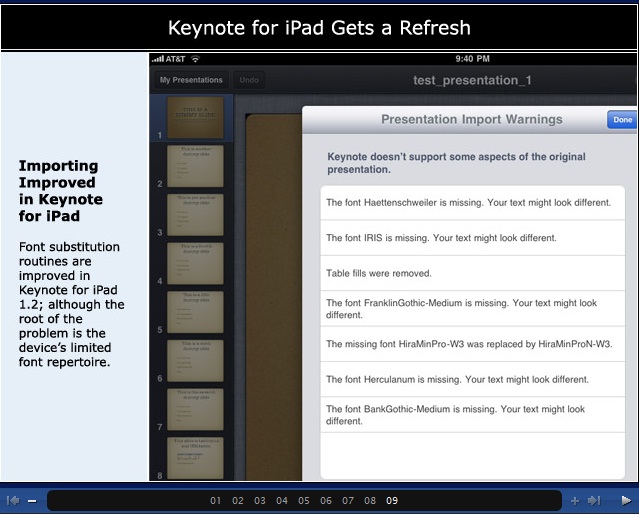
Task: Select slide 3 thumbnail in Keynote navigator
Action: coord(195,215)
